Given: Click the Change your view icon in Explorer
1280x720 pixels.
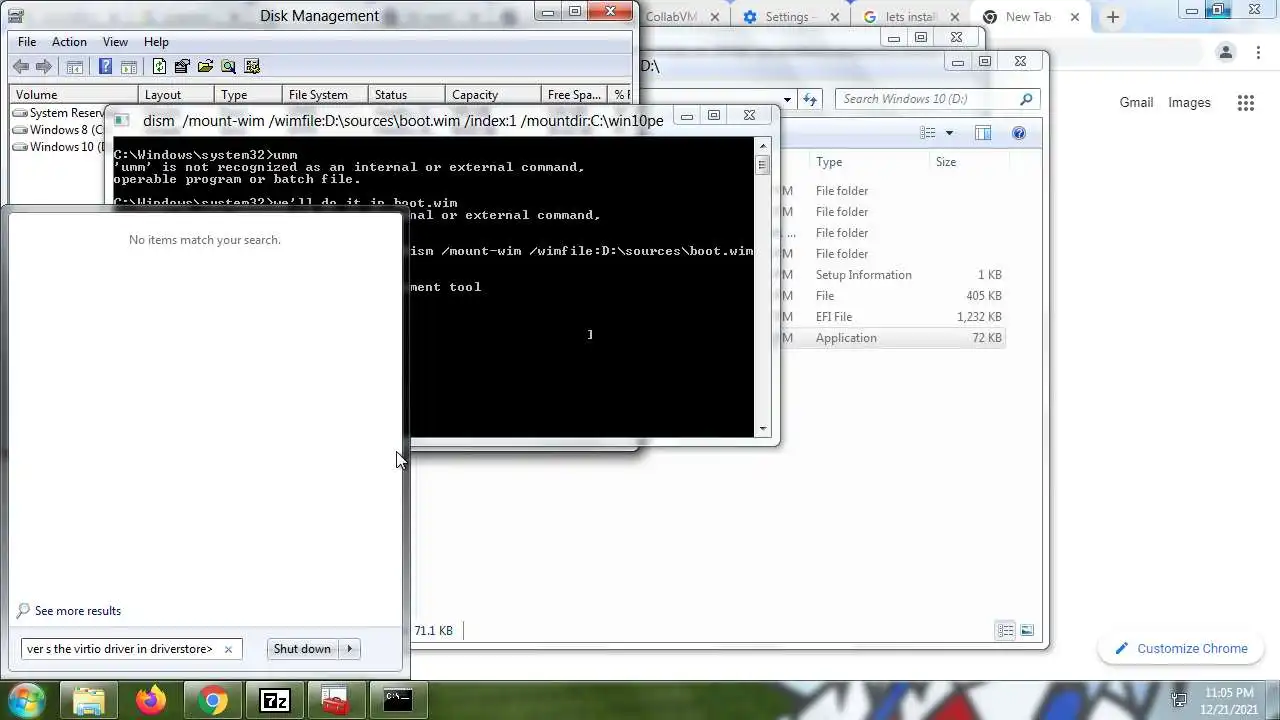Looking at the screenshot, I should click(x=928, y=133).
